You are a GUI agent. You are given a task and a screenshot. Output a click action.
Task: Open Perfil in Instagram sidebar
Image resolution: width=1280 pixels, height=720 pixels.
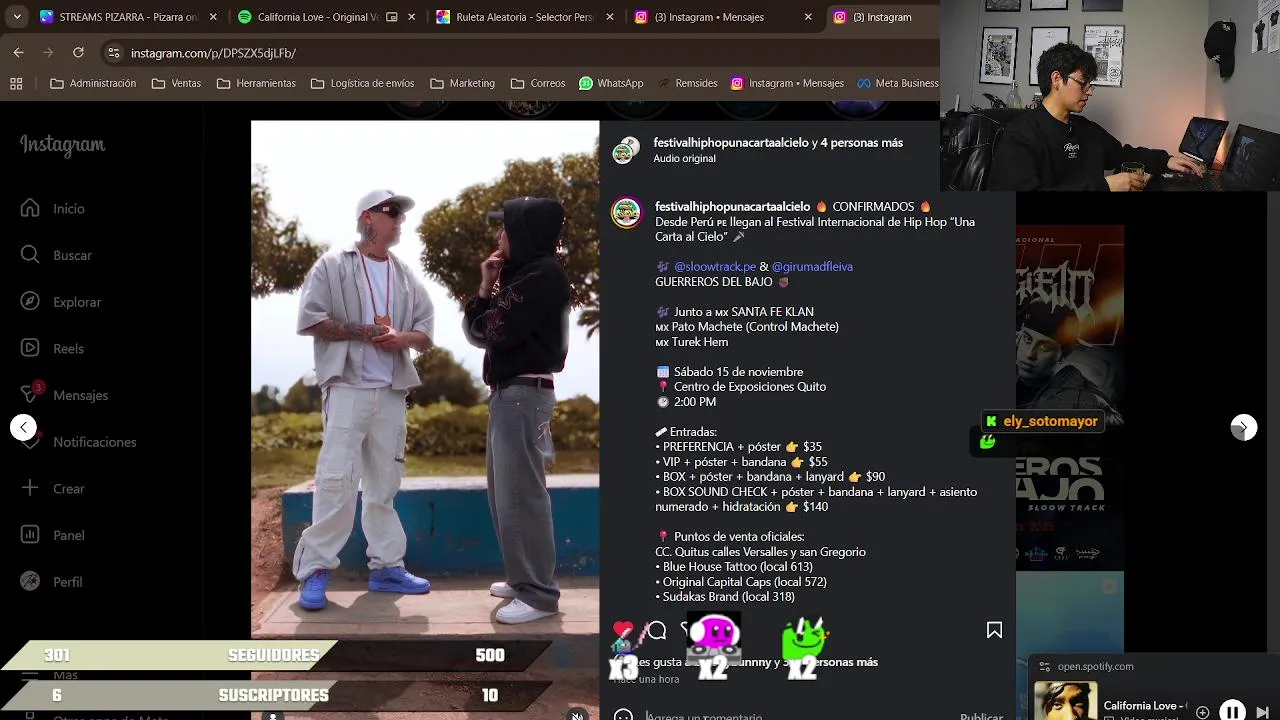(x=53, y=582)
